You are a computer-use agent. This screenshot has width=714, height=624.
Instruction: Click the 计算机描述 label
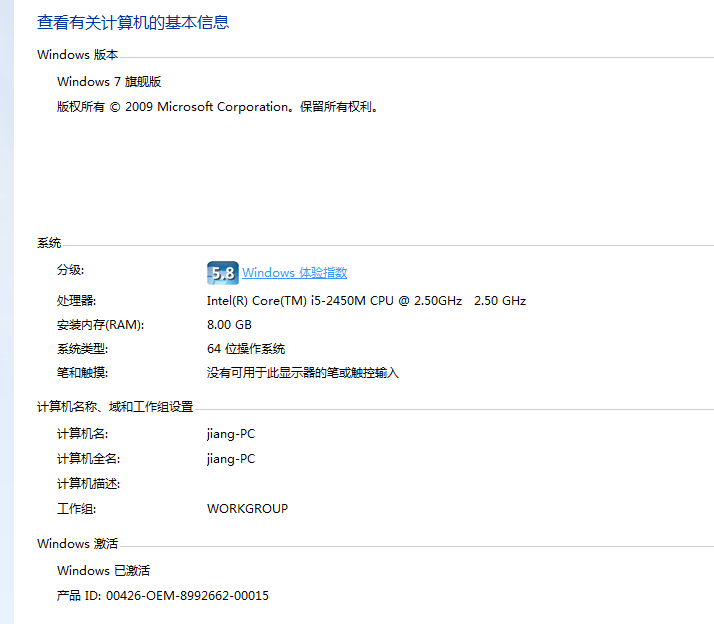(89, 484)
